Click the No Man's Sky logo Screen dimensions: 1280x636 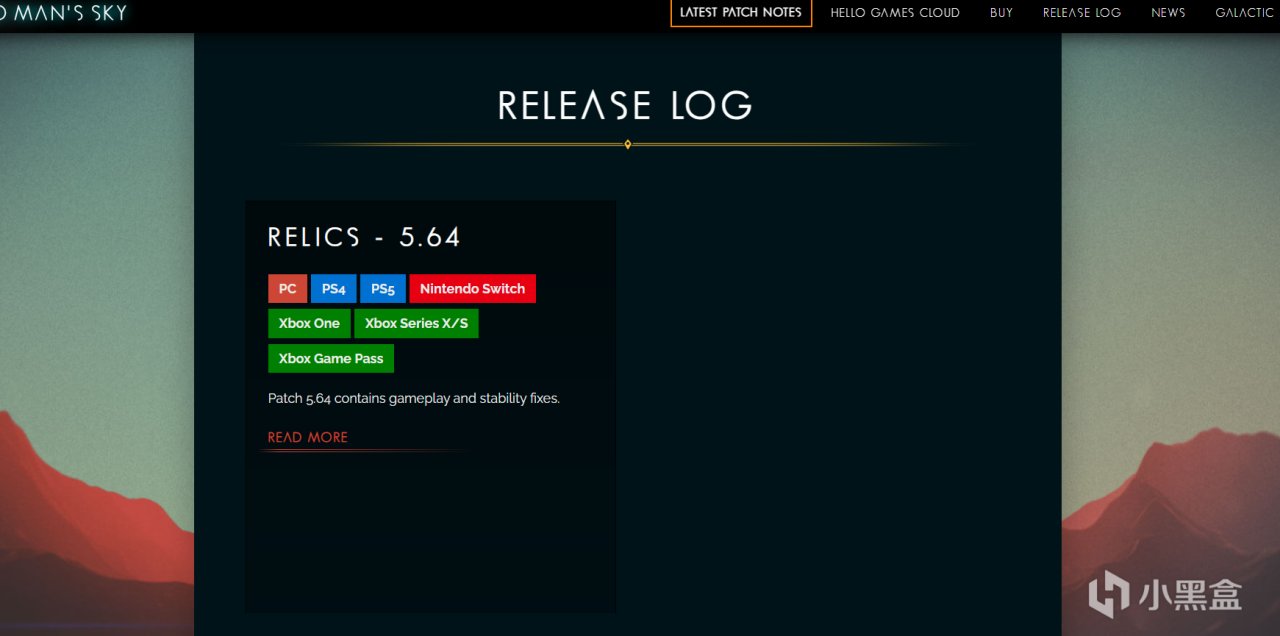click(x=63, y=13)
